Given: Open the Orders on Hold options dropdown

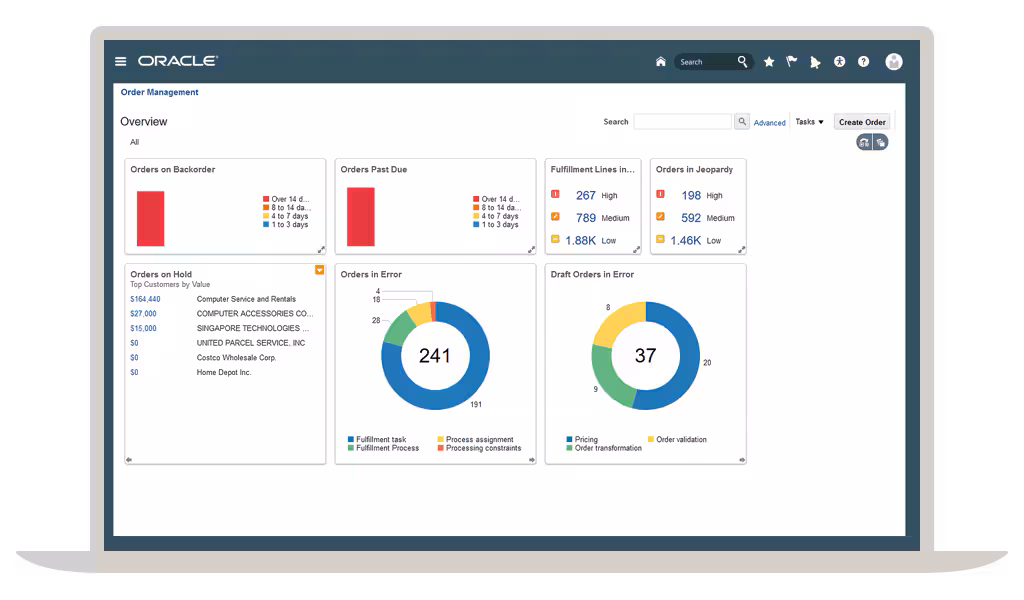Looking at the screenshot, I should click(319, 270).
